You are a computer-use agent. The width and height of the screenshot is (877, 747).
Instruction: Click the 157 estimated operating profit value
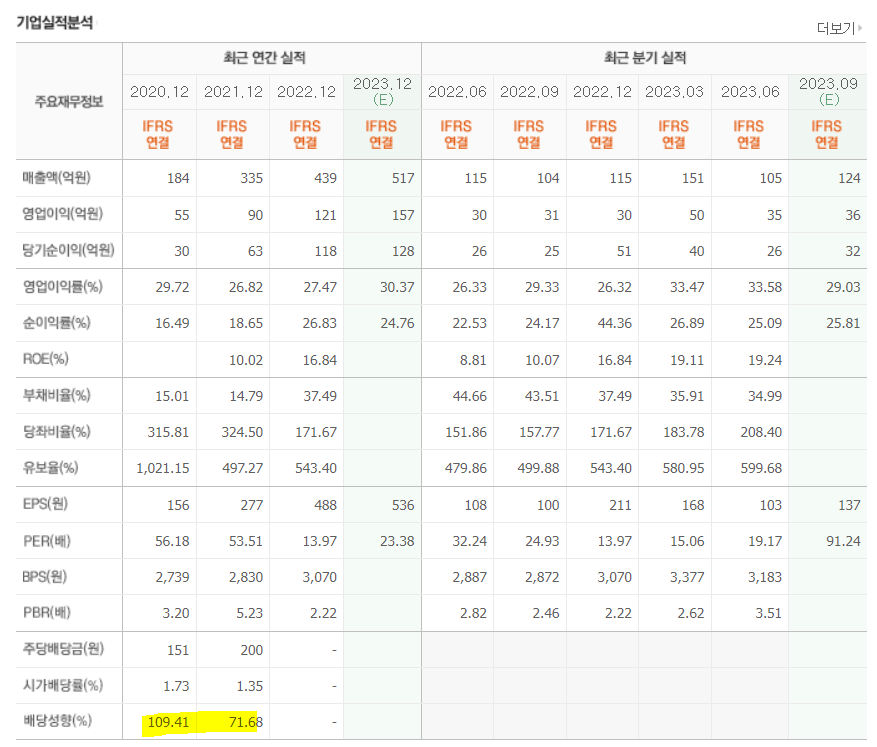[x=403, y=215]
